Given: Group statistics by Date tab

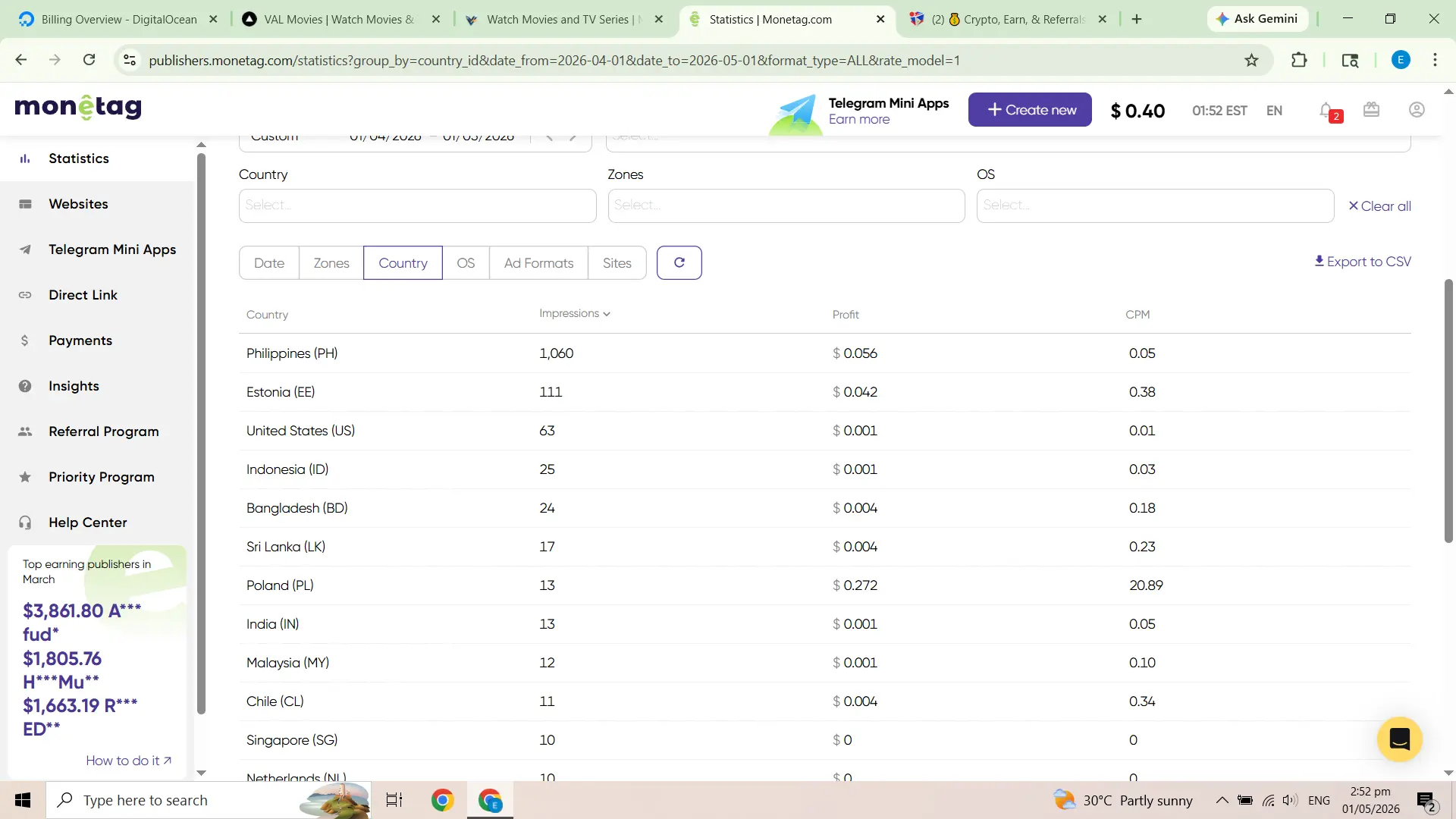Looking at the screenshot, I should (269, 262).
